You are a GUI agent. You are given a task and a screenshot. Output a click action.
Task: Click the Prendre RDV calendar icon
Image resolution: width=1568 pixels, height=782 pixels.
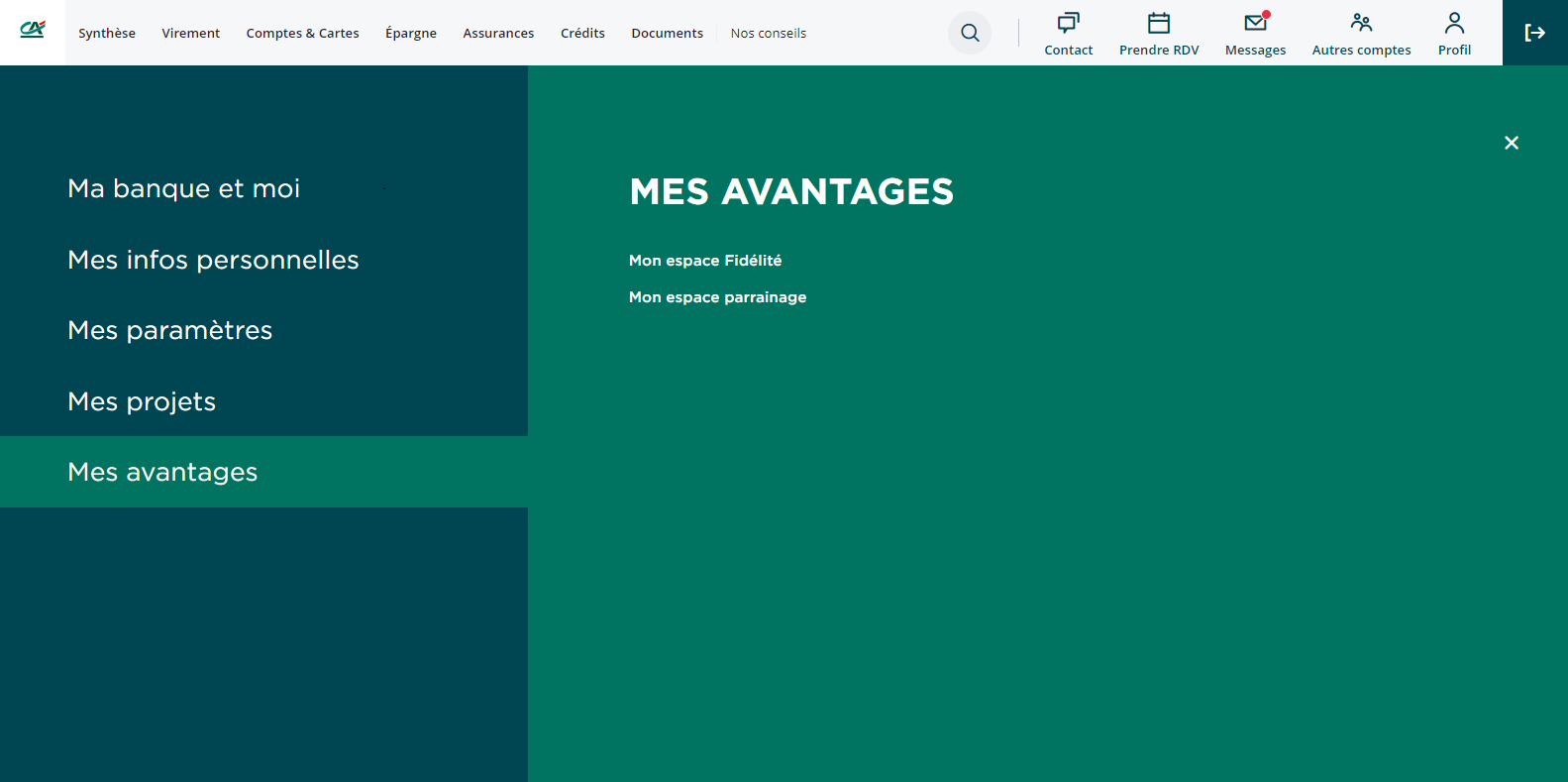coord(1158,23)
